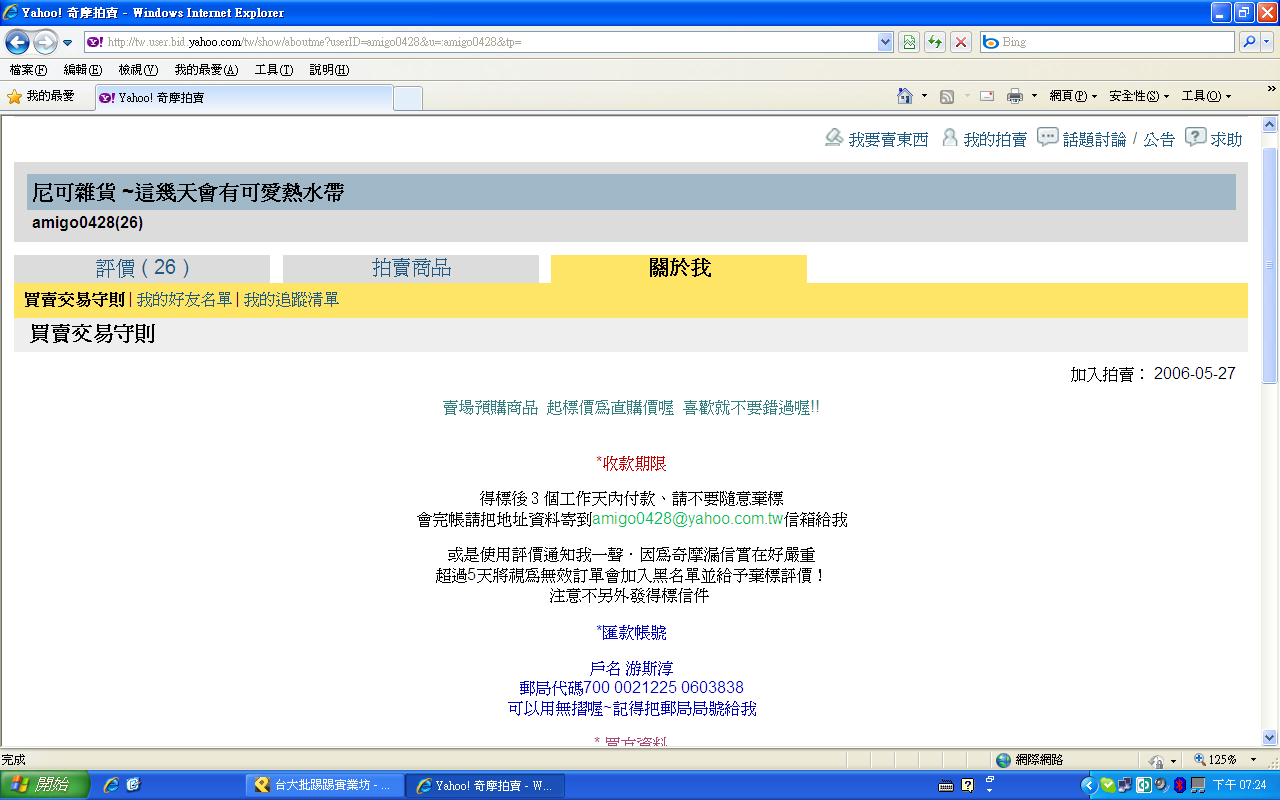The width and height of the screenshot is (1280, 800).
Task: Open the 安全性(S) command bar menu
Action: point(1138,96)
